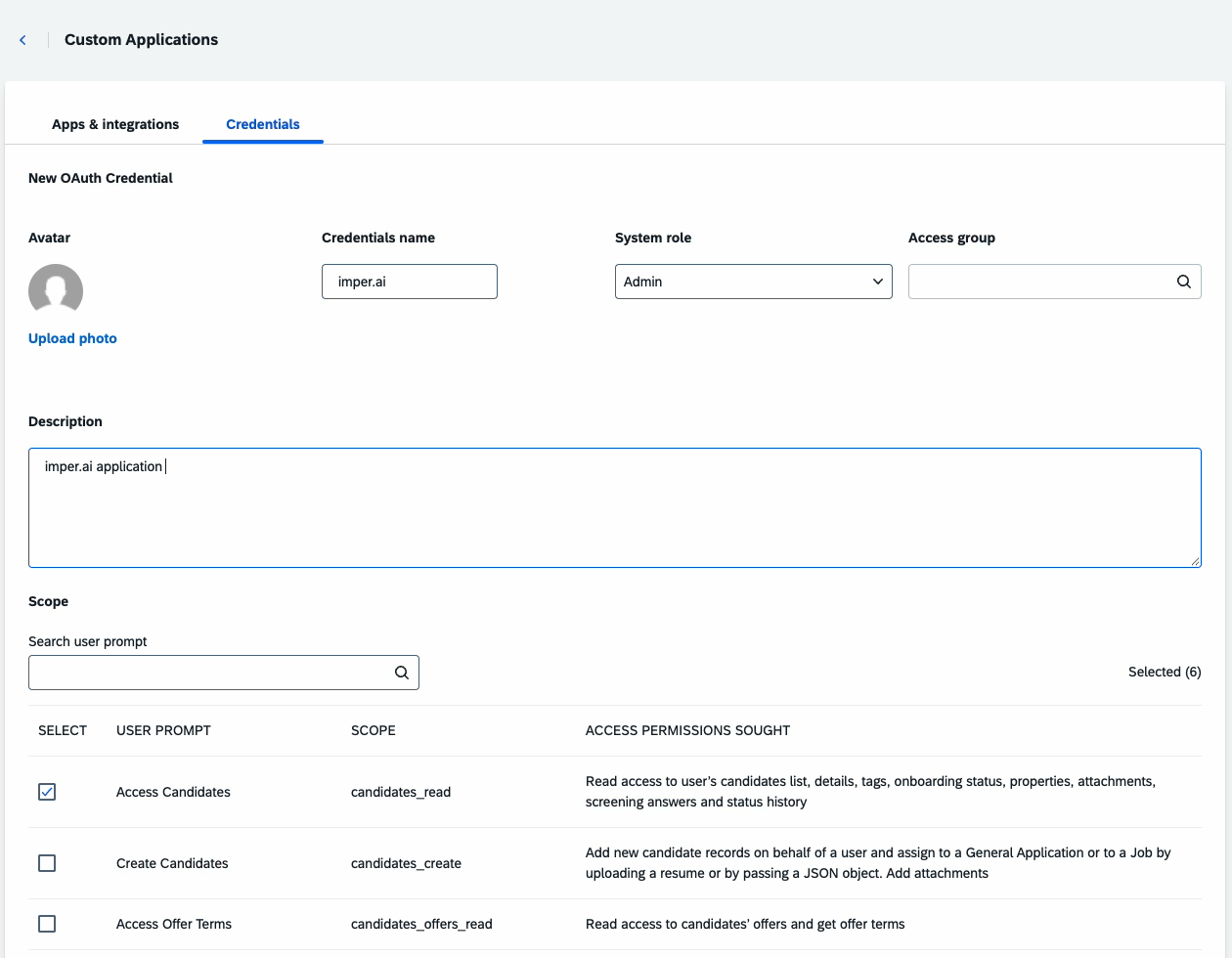Click the ACCESS PERMISSIONS SOUGHT header
The image size is (1232, 958).
[687, 730]
